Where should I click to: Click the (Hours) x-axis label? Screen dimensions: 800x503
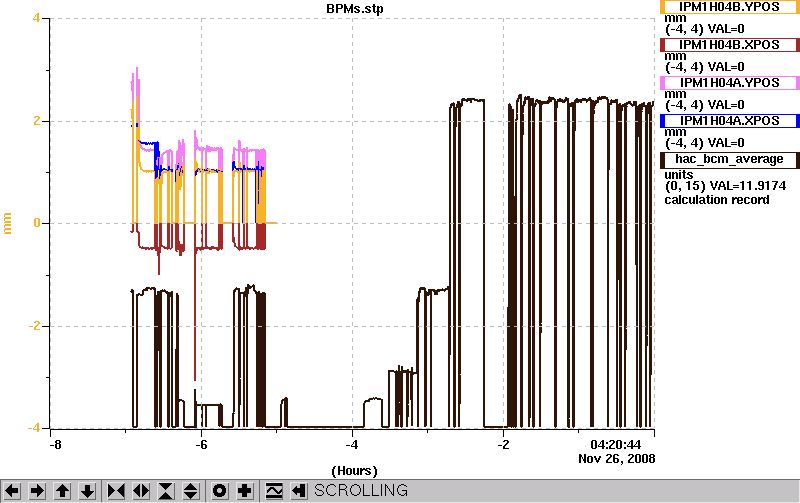click(355, 470)
